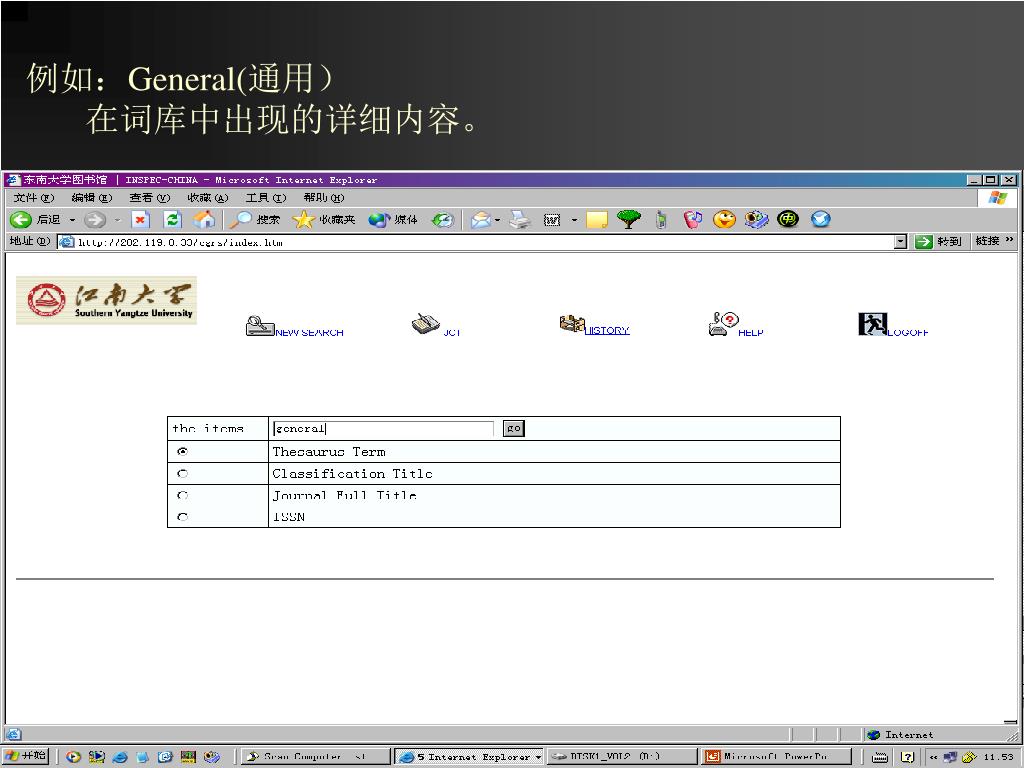Open the JCT icon link

click(x=425, y=324)
